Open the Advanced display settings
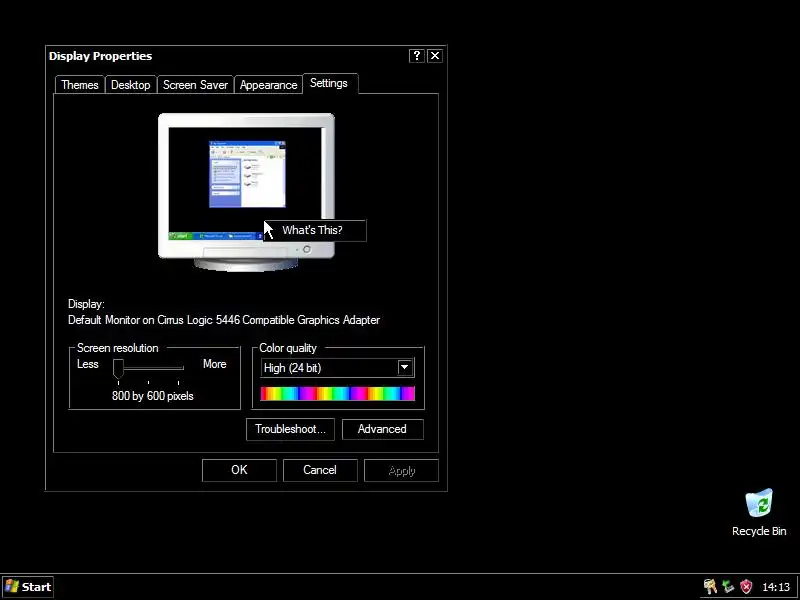The image size is (800, 600). [x=383, y=429]
